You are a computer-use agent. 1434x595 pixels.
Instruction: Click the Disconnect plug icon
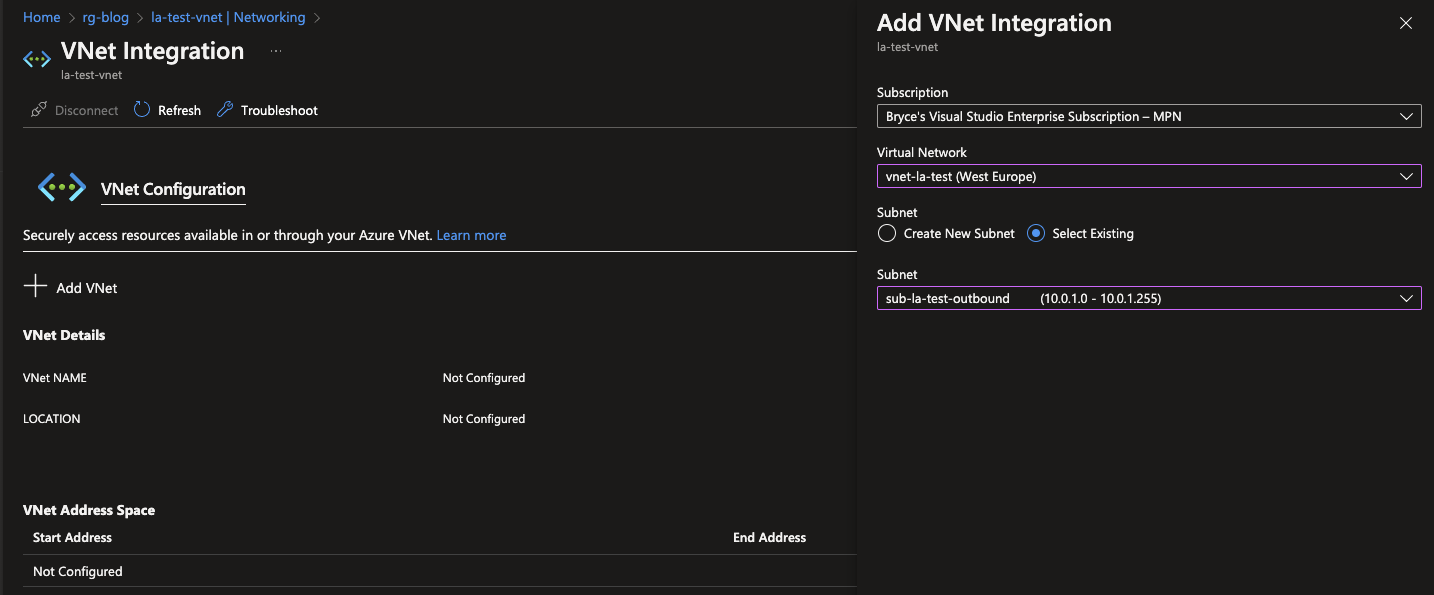pos(39,110)
